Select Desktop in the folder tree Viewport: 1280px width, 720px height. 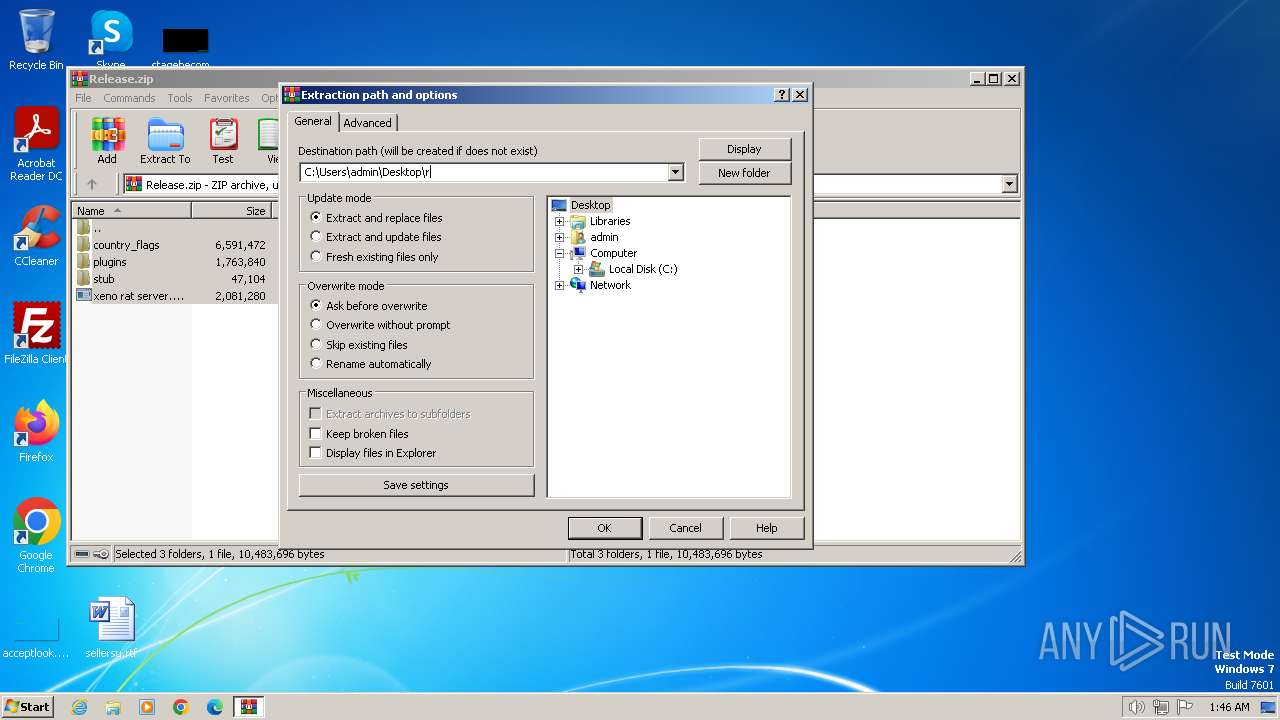click(590, 205)
